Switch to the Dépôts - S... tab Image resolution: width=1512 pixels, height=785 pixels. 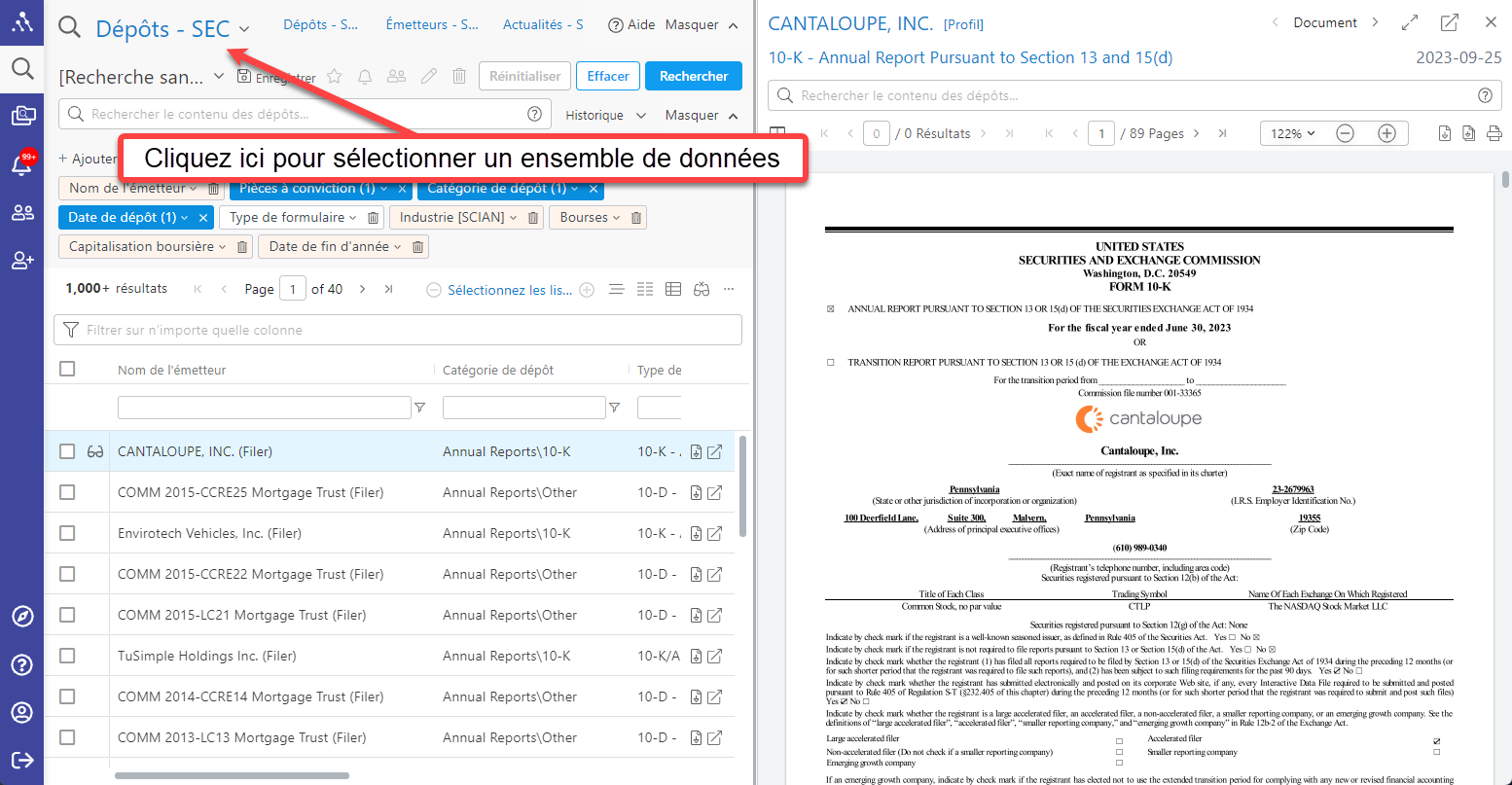(x=321, y=24)
